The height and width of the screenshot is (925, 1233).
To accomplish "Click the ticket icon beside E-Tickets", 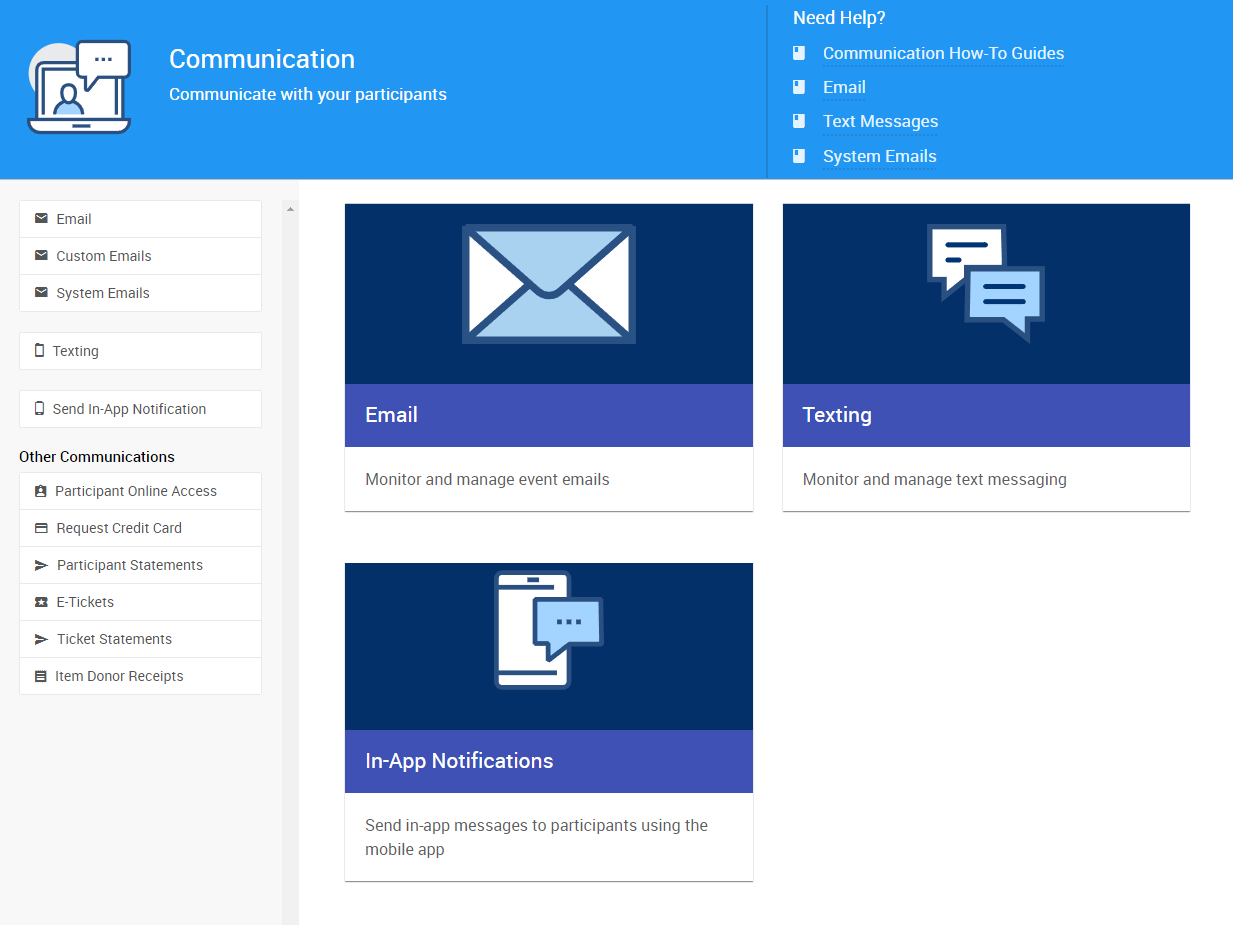I will click(41, 602).
